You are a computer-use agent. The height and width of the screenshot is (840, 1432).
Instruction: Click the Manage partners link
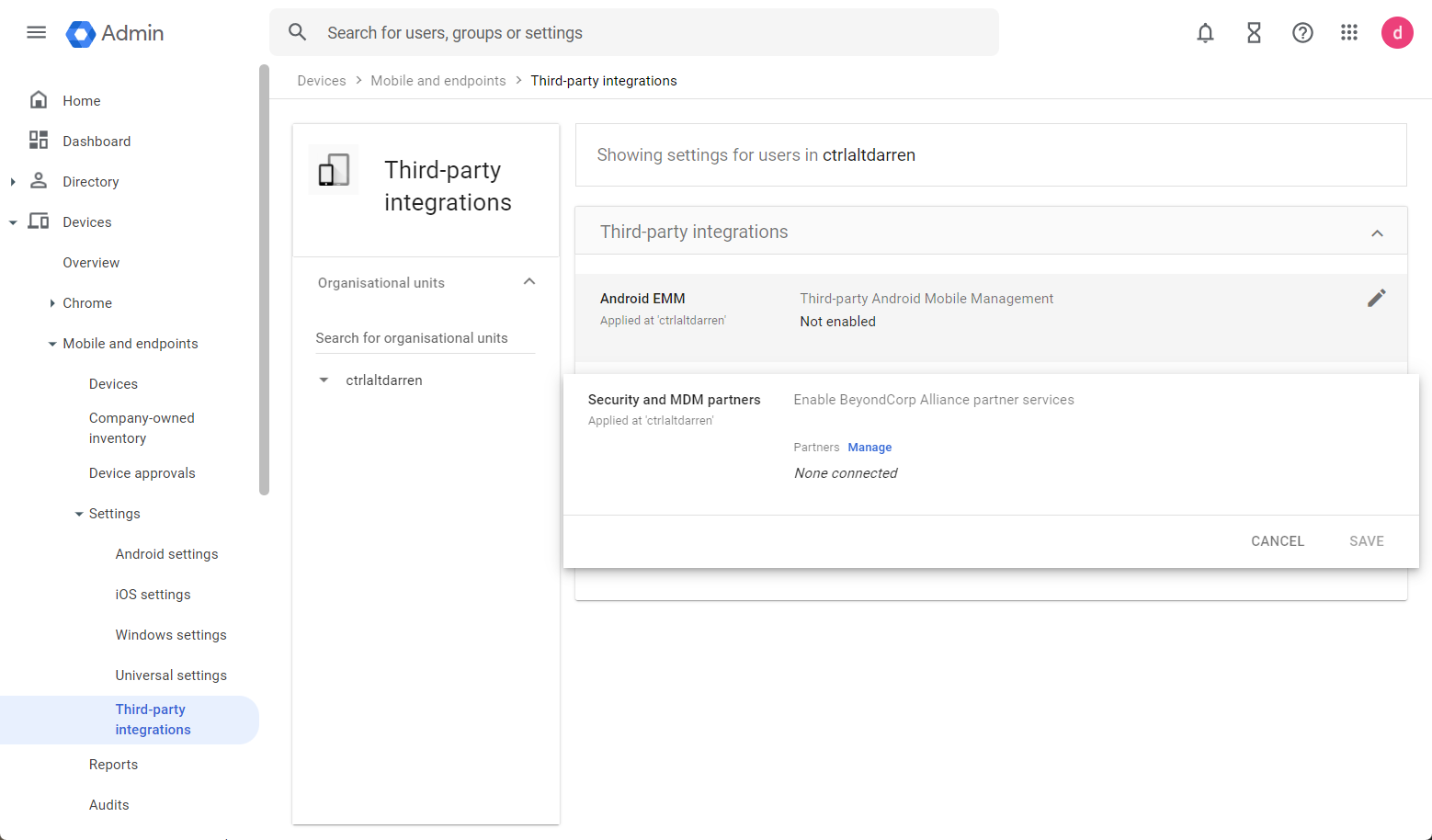coord(869,448)
